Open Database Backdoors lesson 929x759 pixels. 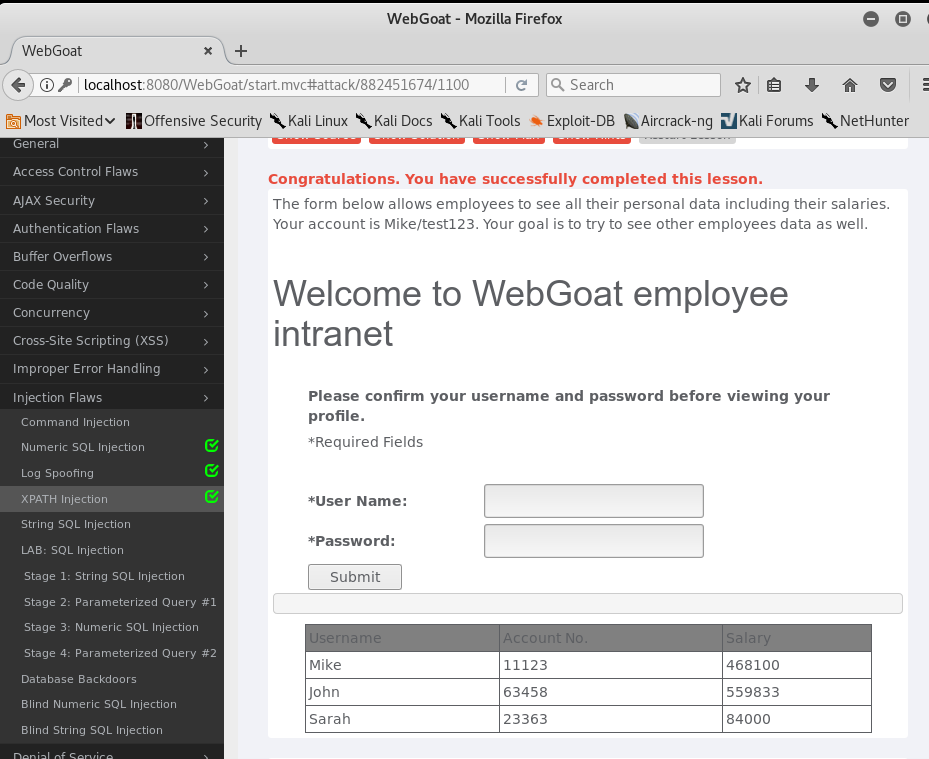coord(79,679)
